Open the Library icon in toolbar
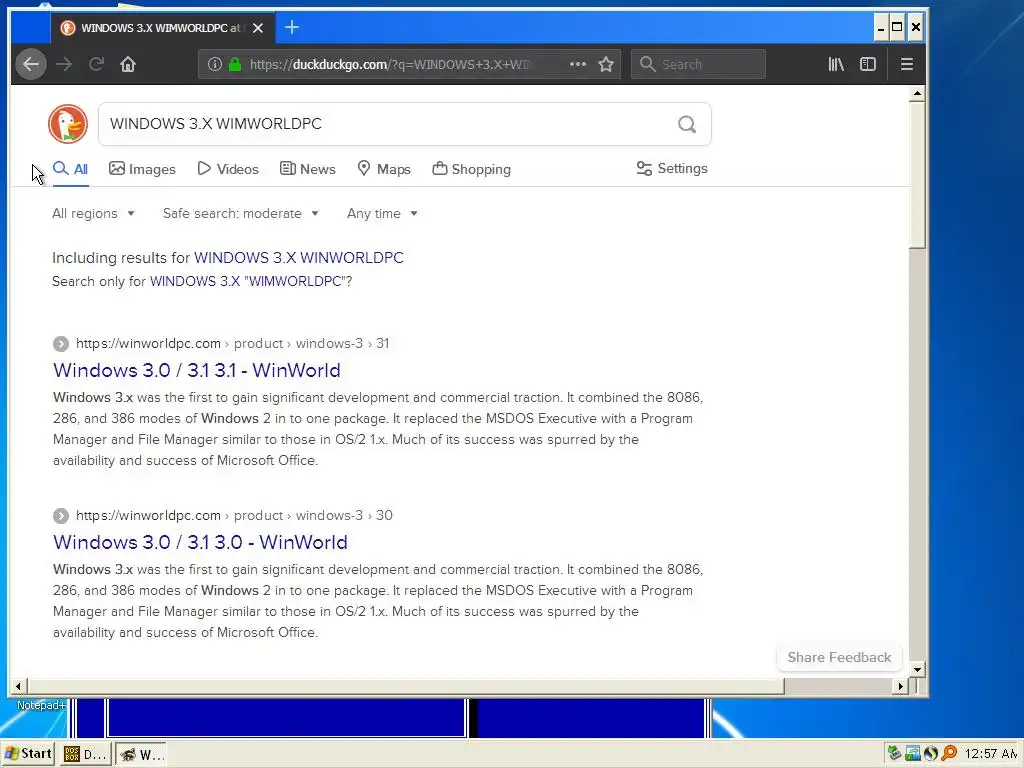Screen dimensions: 1024x768 click(836, 64)
